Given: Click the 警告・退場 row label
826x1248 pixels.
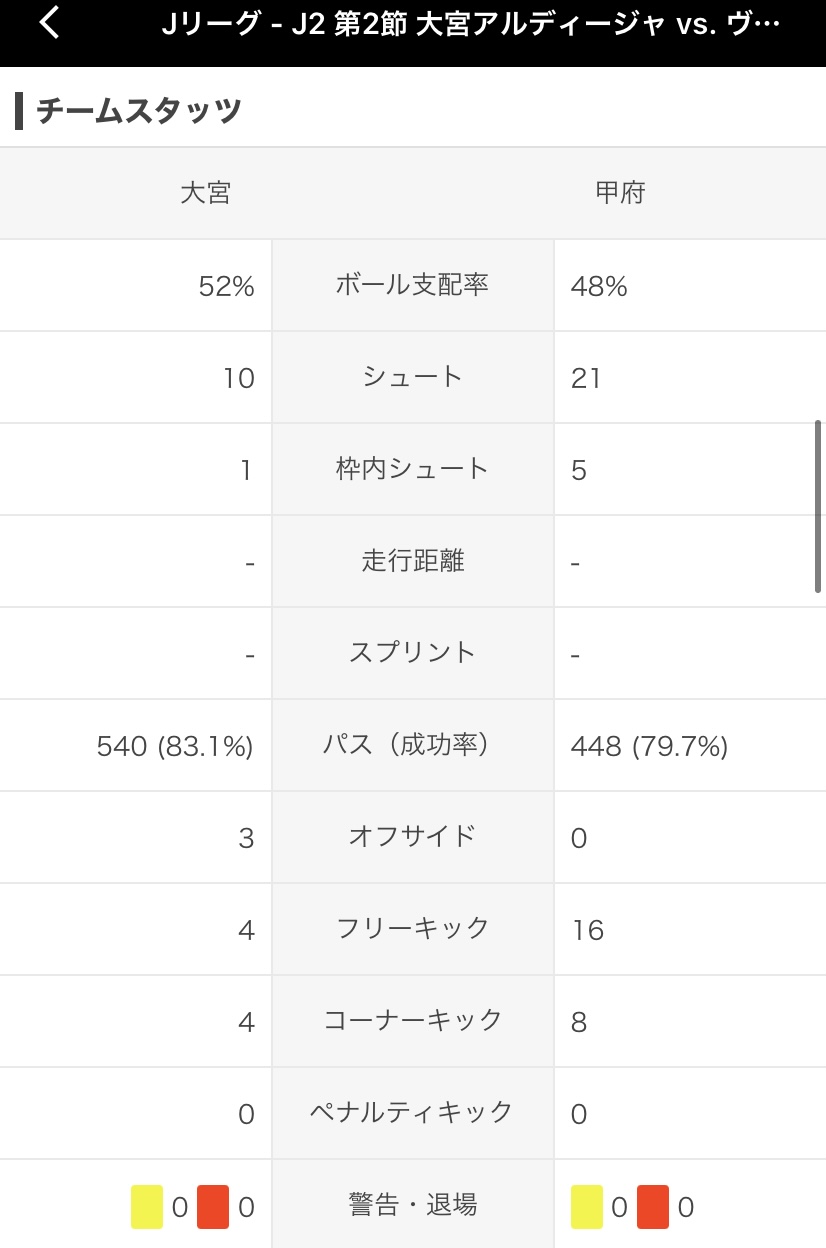Looking at the screenshot, I should pos(412,1205).
